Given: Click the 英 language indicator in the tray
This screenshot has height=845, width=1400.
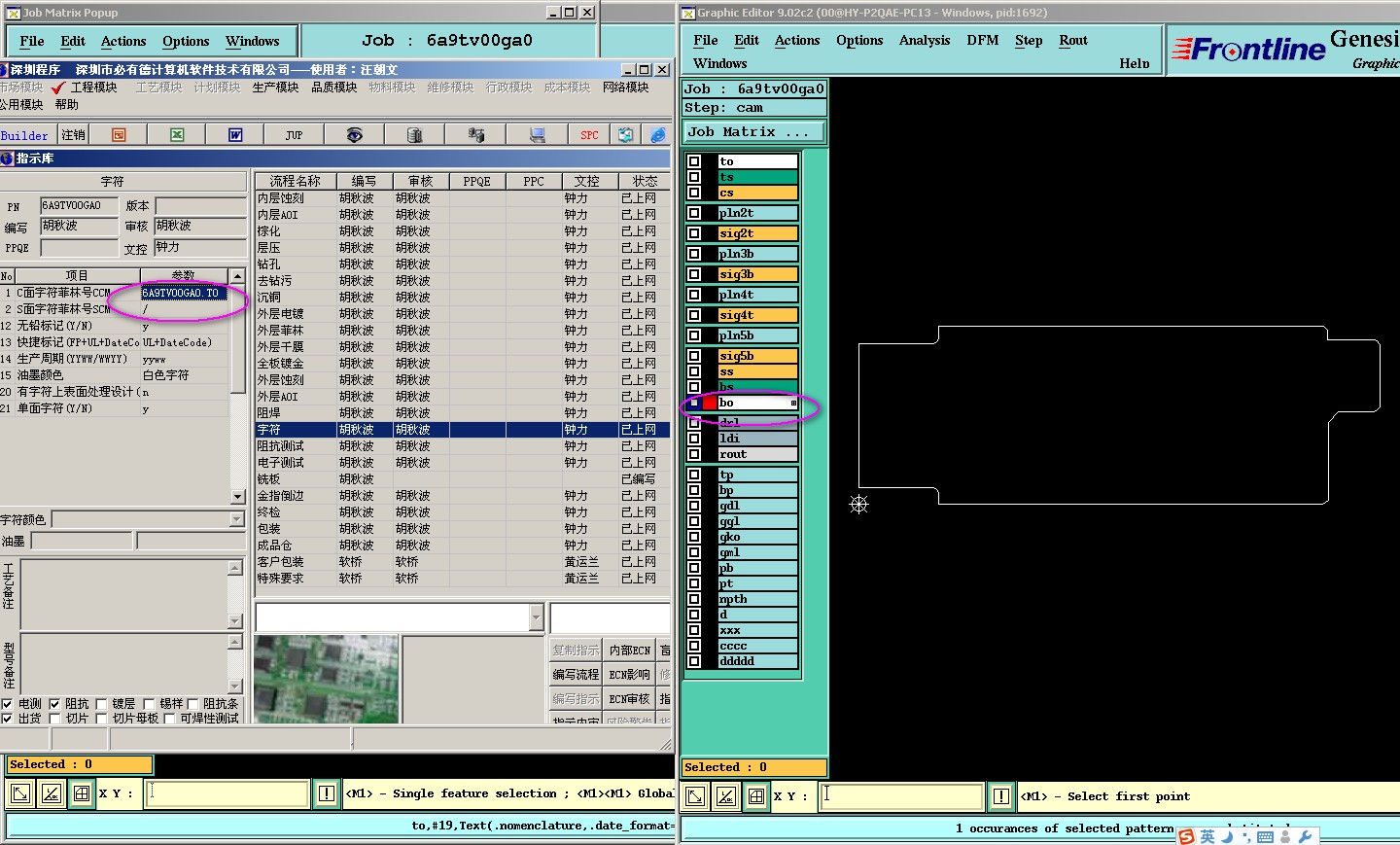Looking at the screenshot, I should 1207,836.
